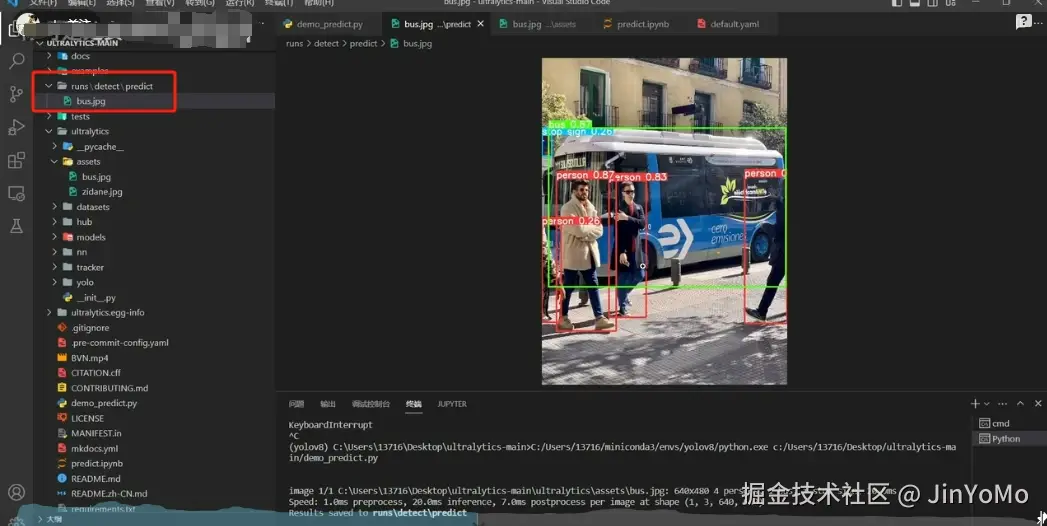Maximize the terminal panel with the caret icon
This screenshot has height=526, width=1047.
click(x=1020, y=403)
